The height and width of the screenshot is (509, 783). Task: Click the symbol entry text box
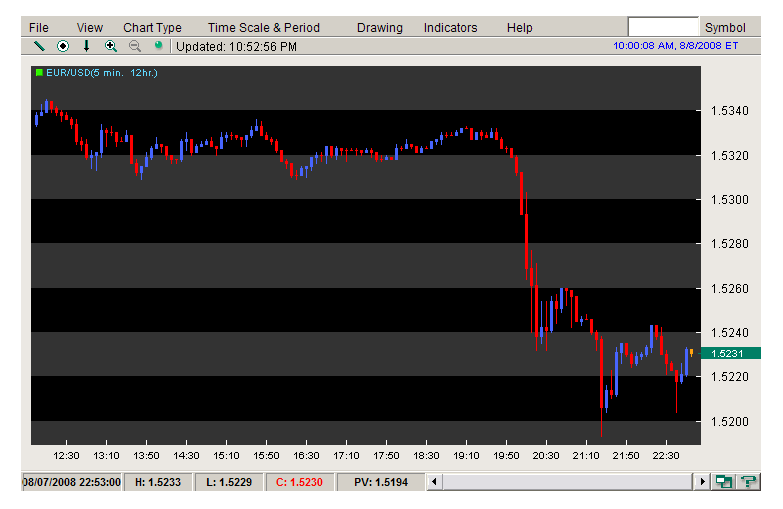[x=662, y=27]
